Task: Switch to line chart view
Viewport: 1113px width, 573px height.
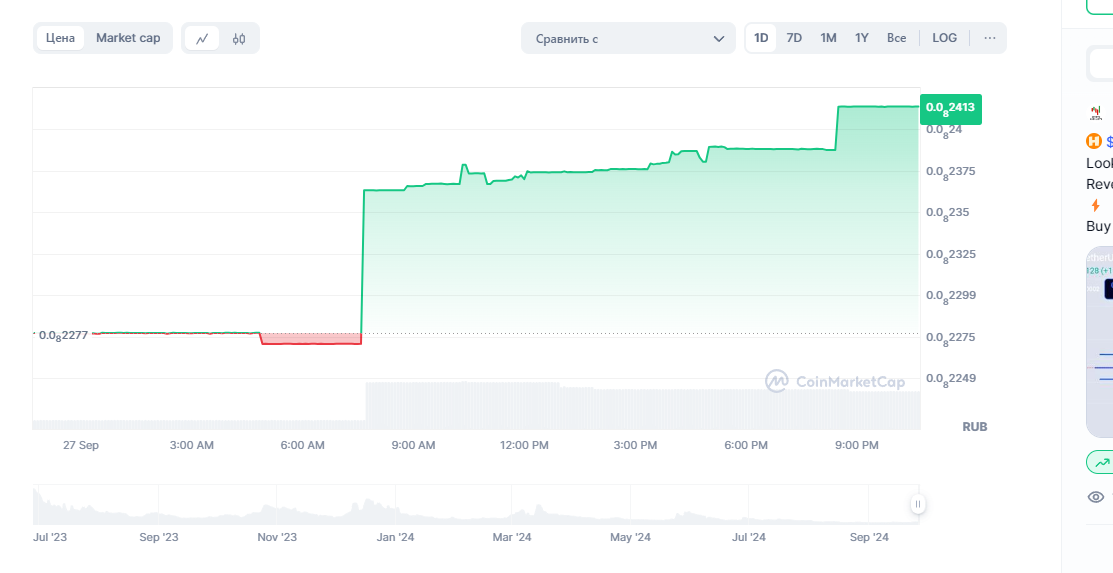Action: click(x=202, y=39)
